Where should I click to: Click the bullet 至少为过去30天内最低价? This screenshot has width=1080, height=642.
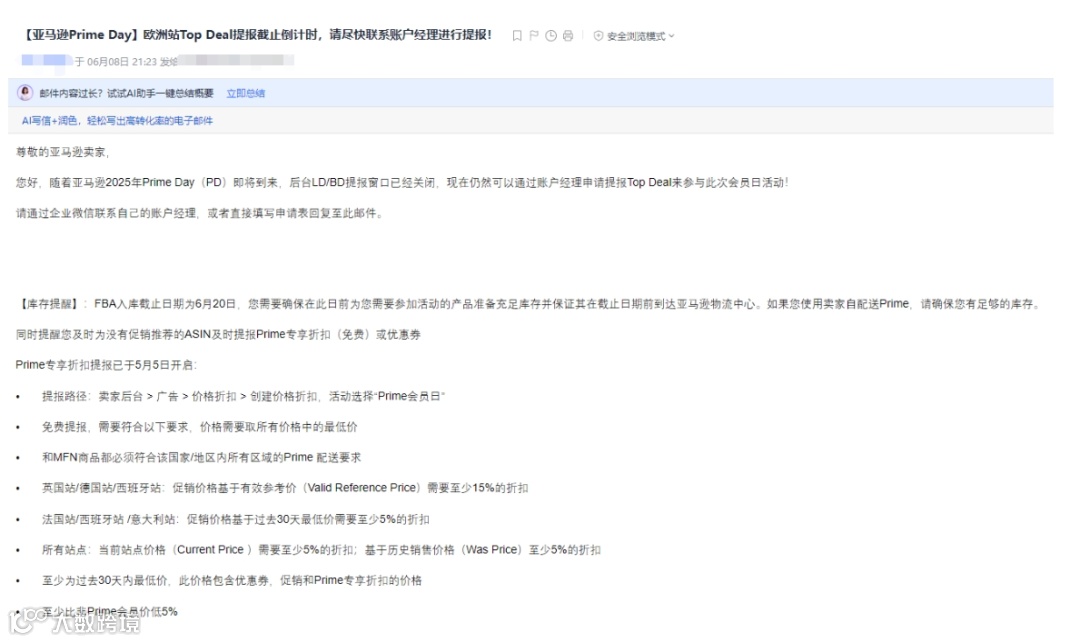pyautogui.click(x=231, y=581)
